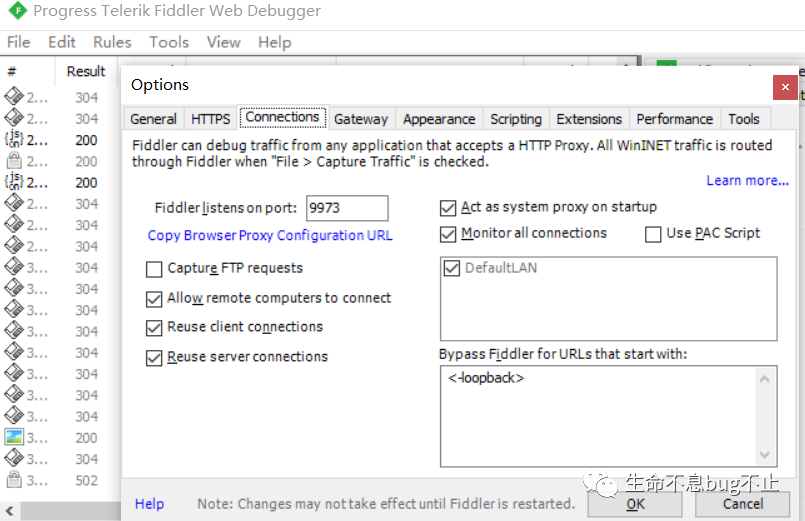
Task: Toggle Act as system proxy on startup
Action: click(448, 208)
